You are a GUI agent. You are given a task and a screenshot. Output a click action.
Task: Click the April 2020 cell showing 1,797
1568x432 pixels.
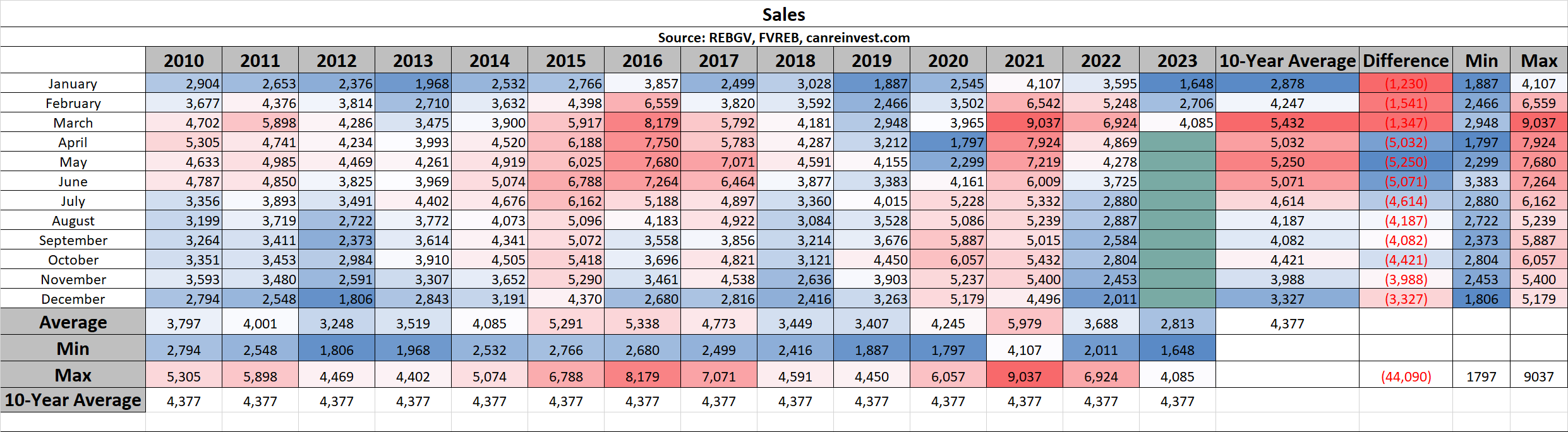[948, 142]
